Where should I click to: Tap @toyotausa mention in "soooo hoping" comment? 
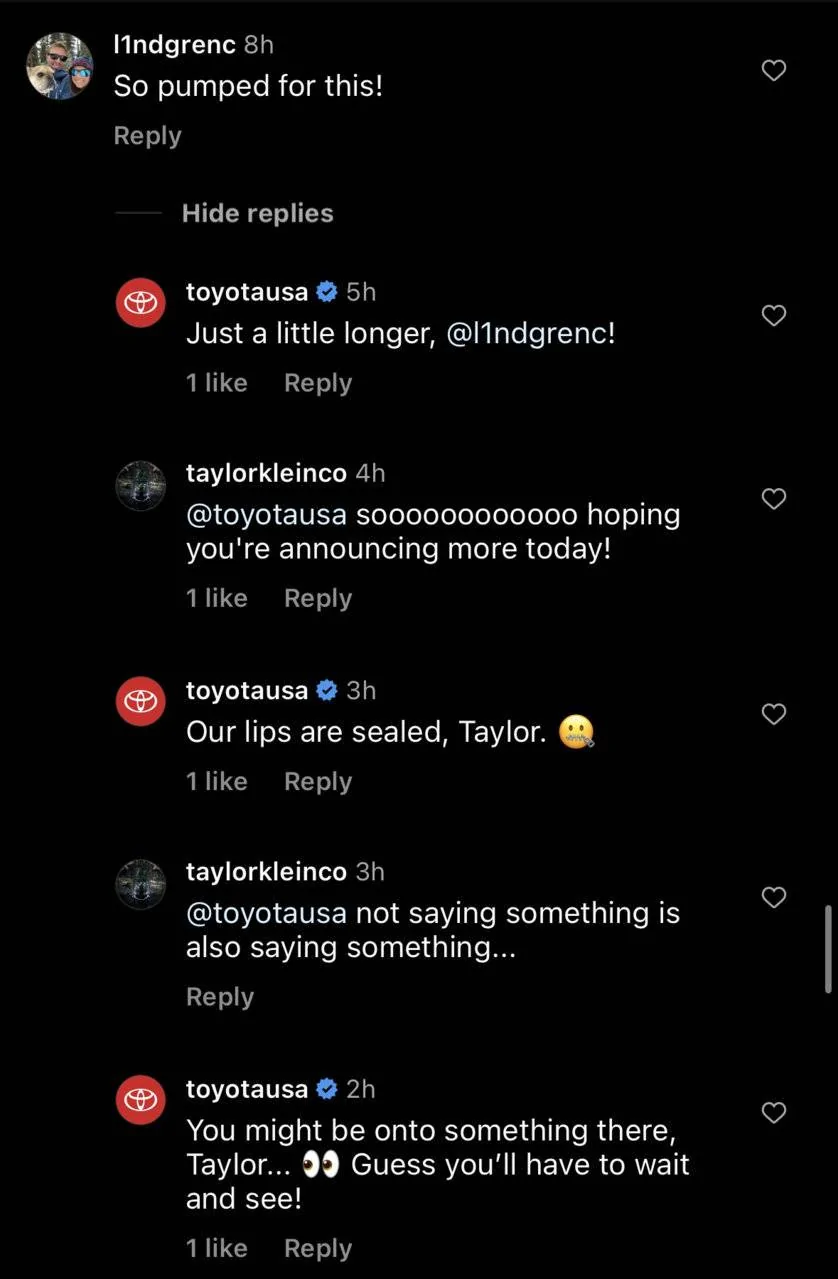tap(266, 515)
